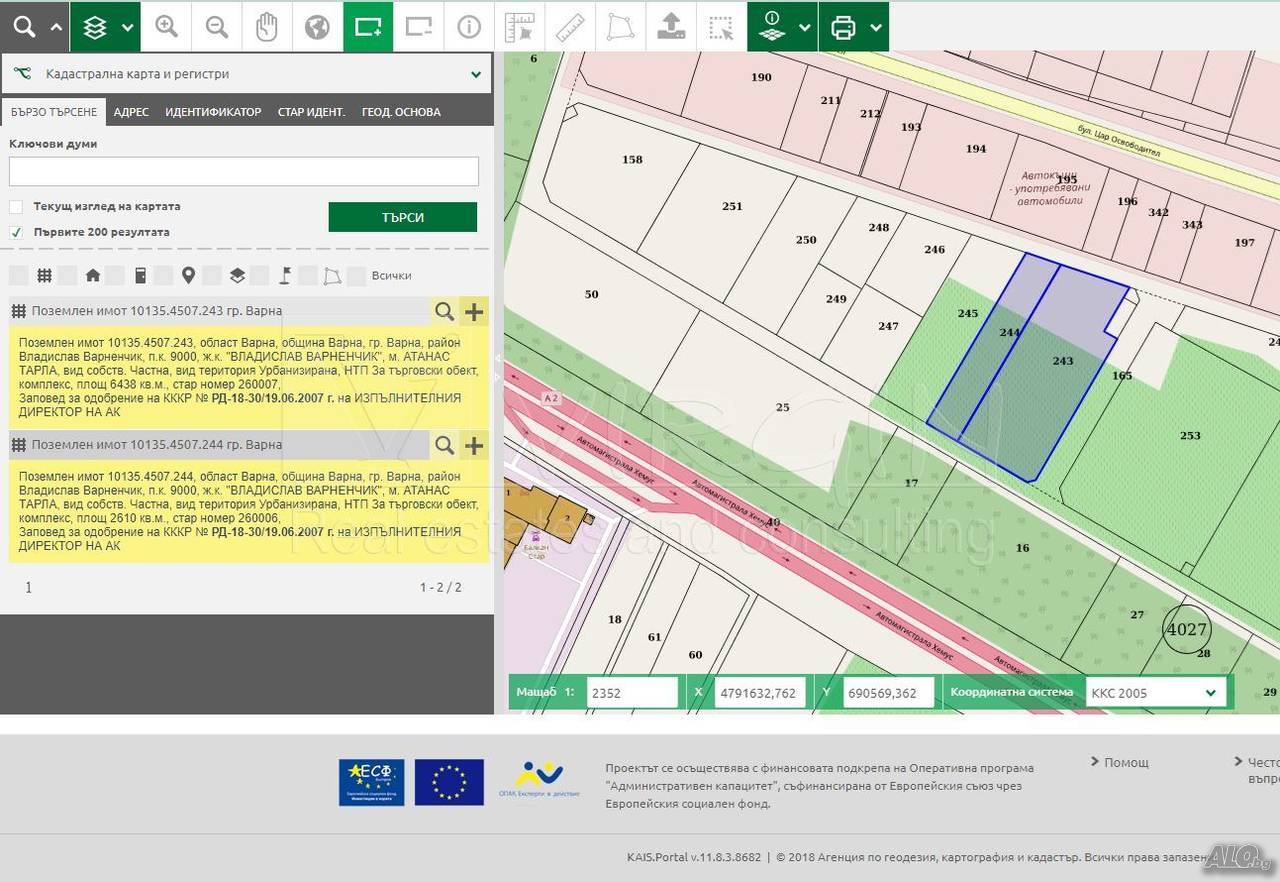Show full extent with globe icon

coord(317,27)
